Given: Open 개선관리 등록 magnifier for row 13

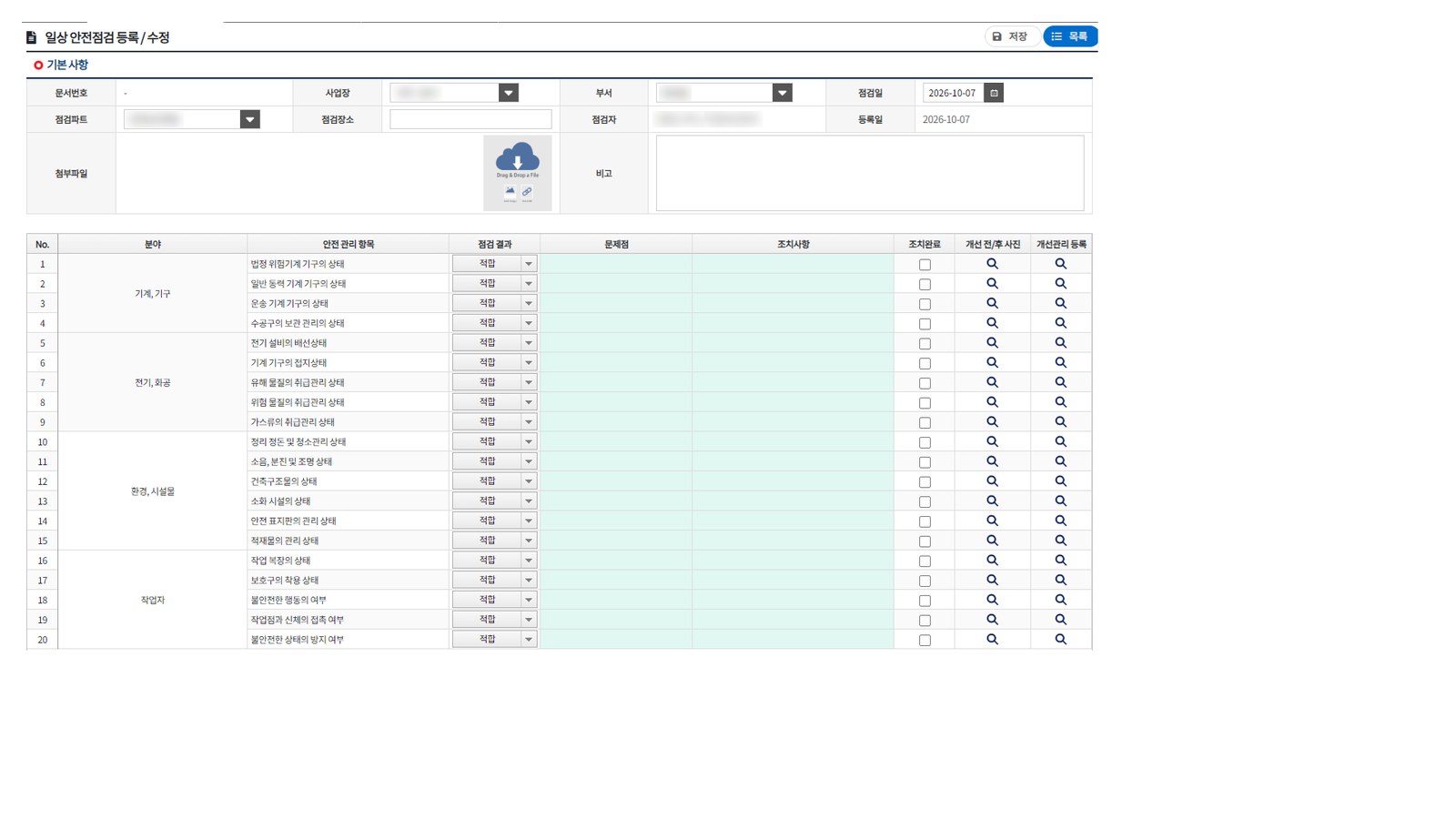Looking at the screenshot, I should click(x=1060, y=501).
